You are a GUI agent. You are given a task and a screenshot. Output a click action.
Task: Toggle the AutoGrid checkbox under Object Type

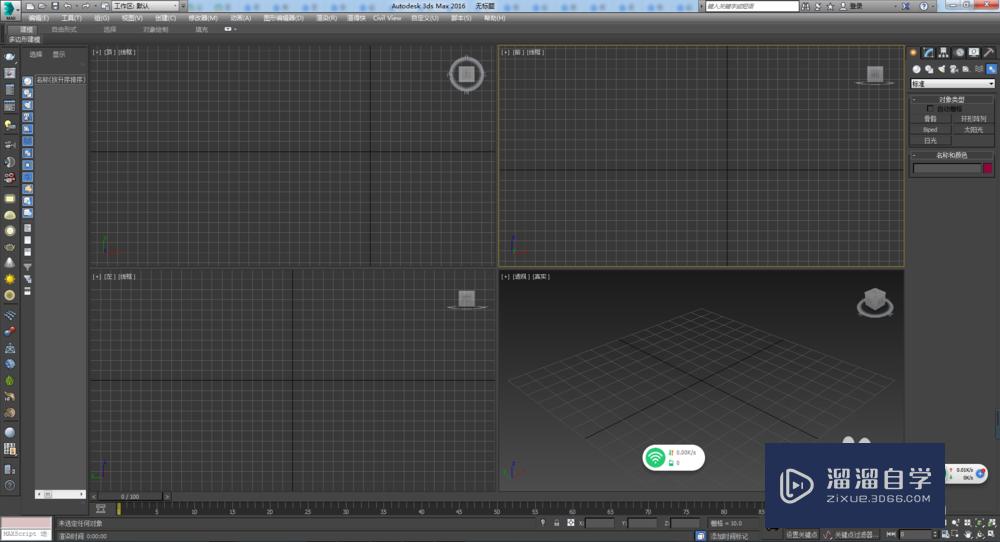tap(931, 108)
